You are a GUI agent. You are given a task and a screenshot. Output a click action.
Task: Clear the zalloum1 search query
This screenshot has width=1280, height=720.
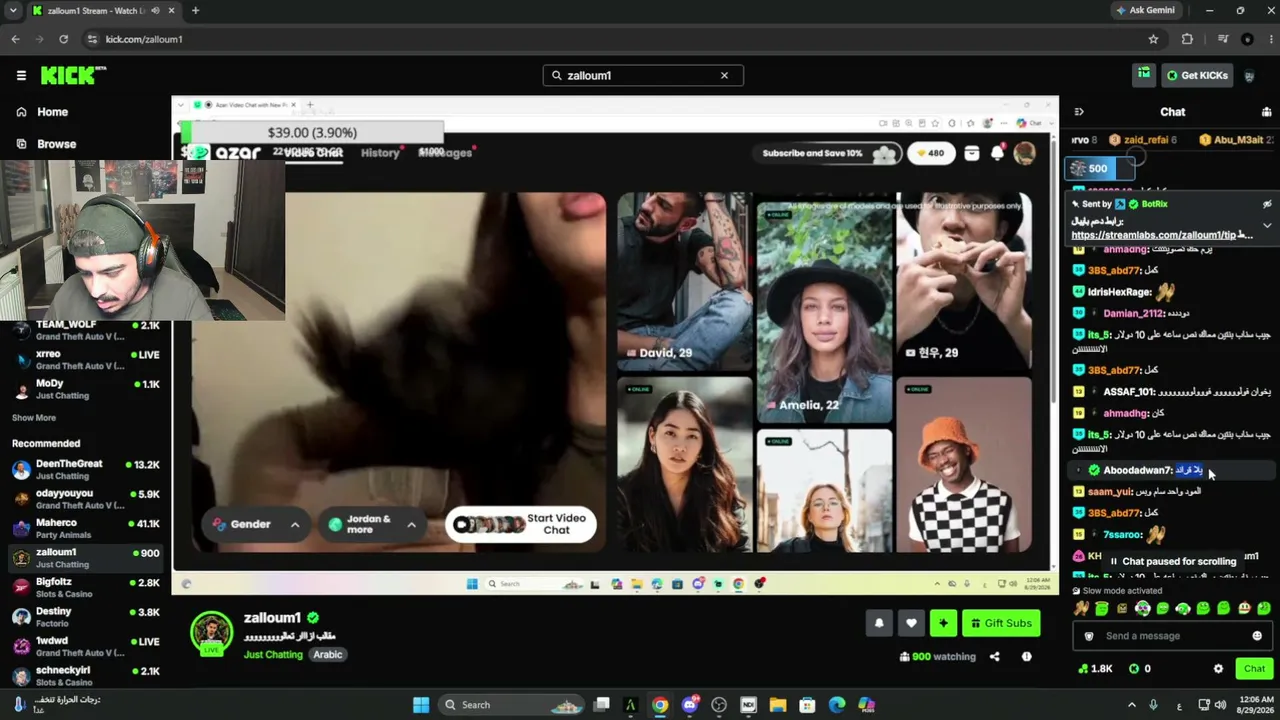(x=724, y=75)
